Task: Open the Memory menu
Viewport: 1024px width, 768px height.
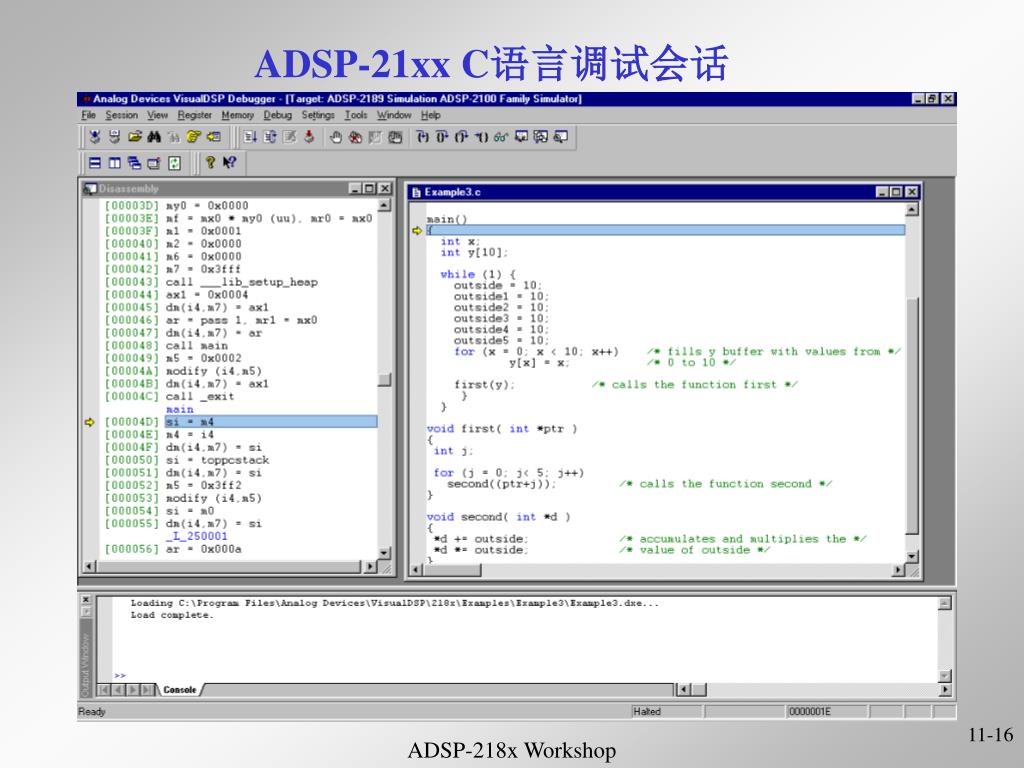Action: pos(238,115)
